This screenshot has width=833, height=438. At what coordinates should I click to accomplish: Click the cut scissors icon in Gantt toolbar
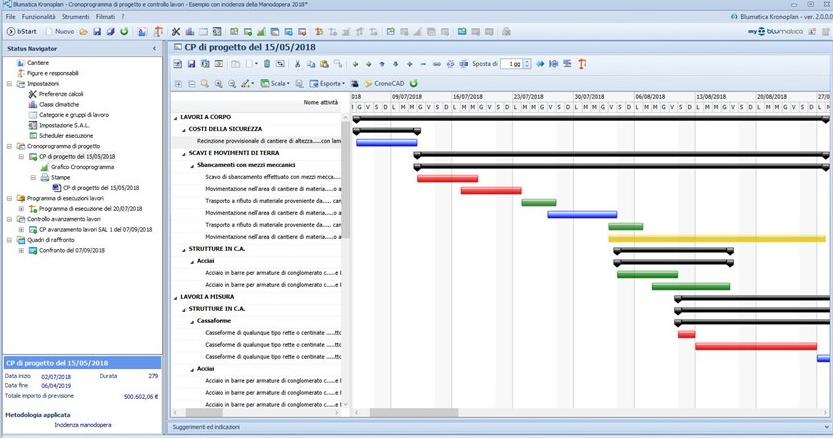296,63
